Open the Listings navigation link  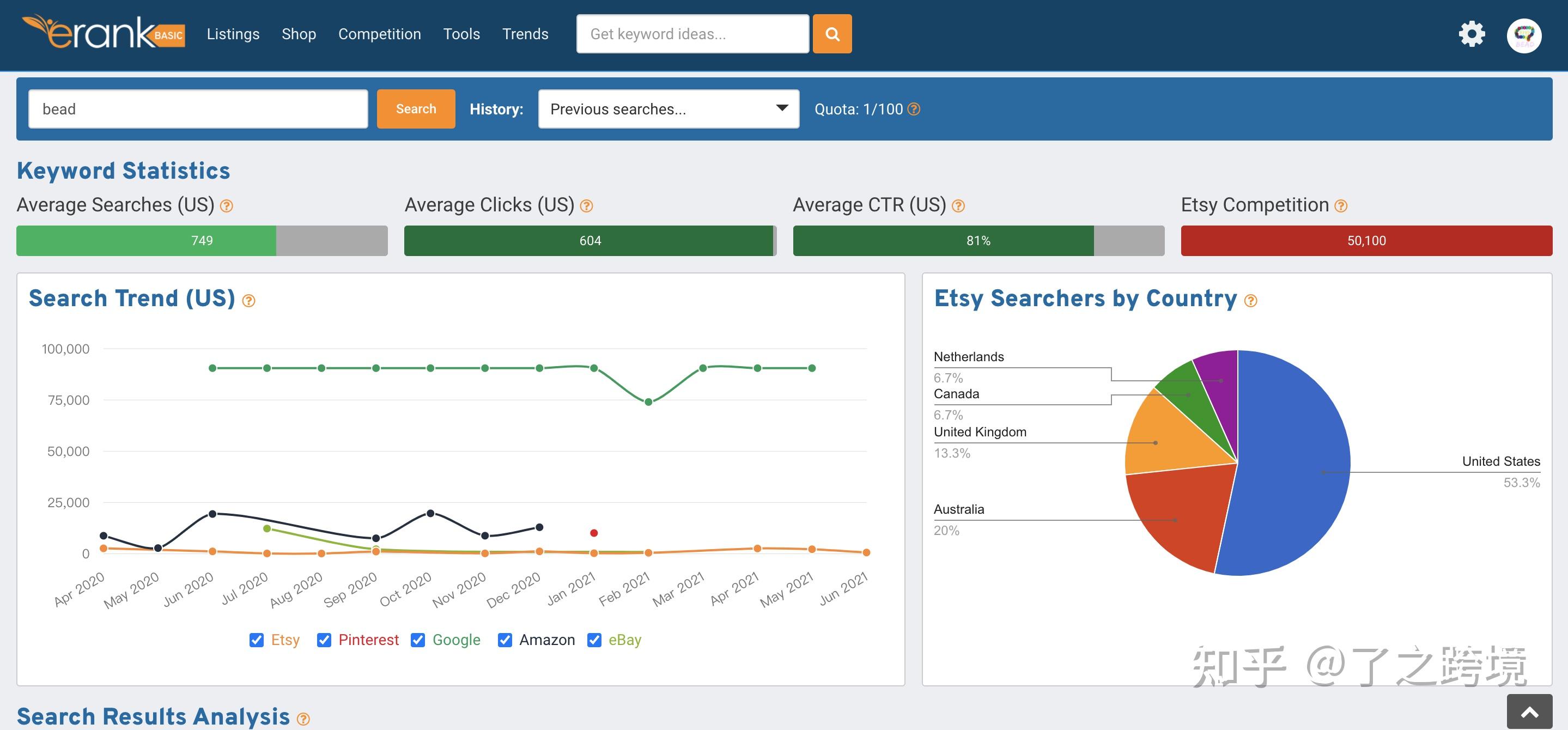pos(233,34)
